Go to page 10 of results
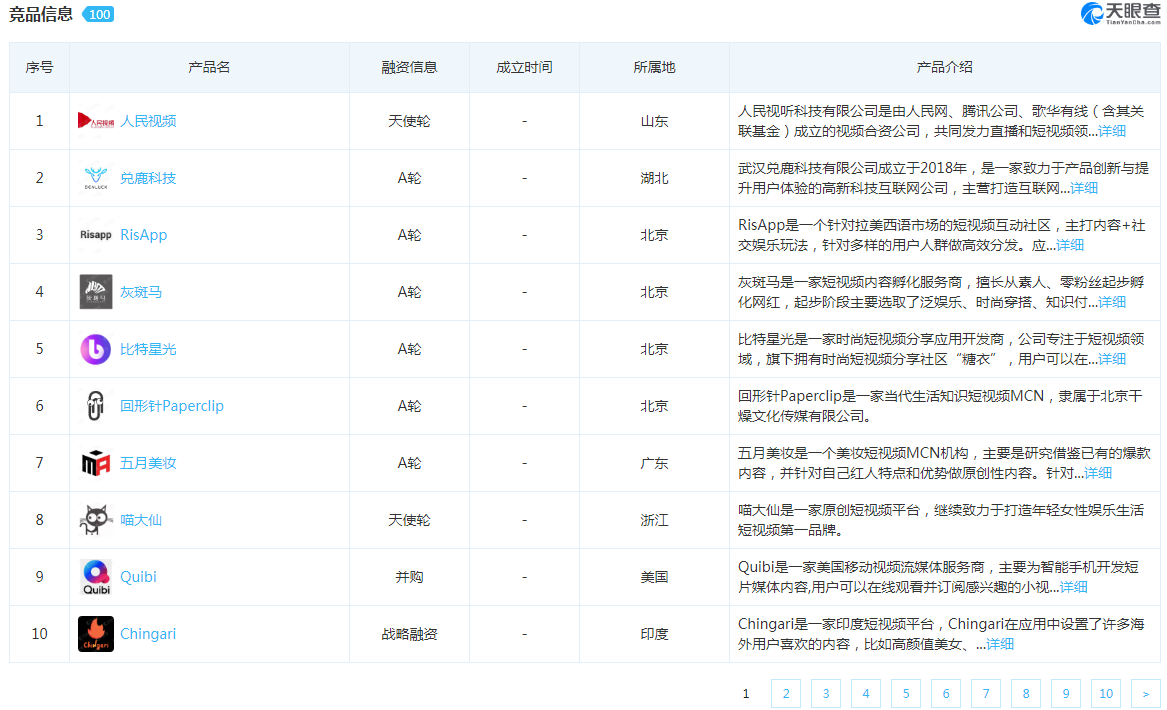Screen dimensions: 1167x710 pos(1106,694)
